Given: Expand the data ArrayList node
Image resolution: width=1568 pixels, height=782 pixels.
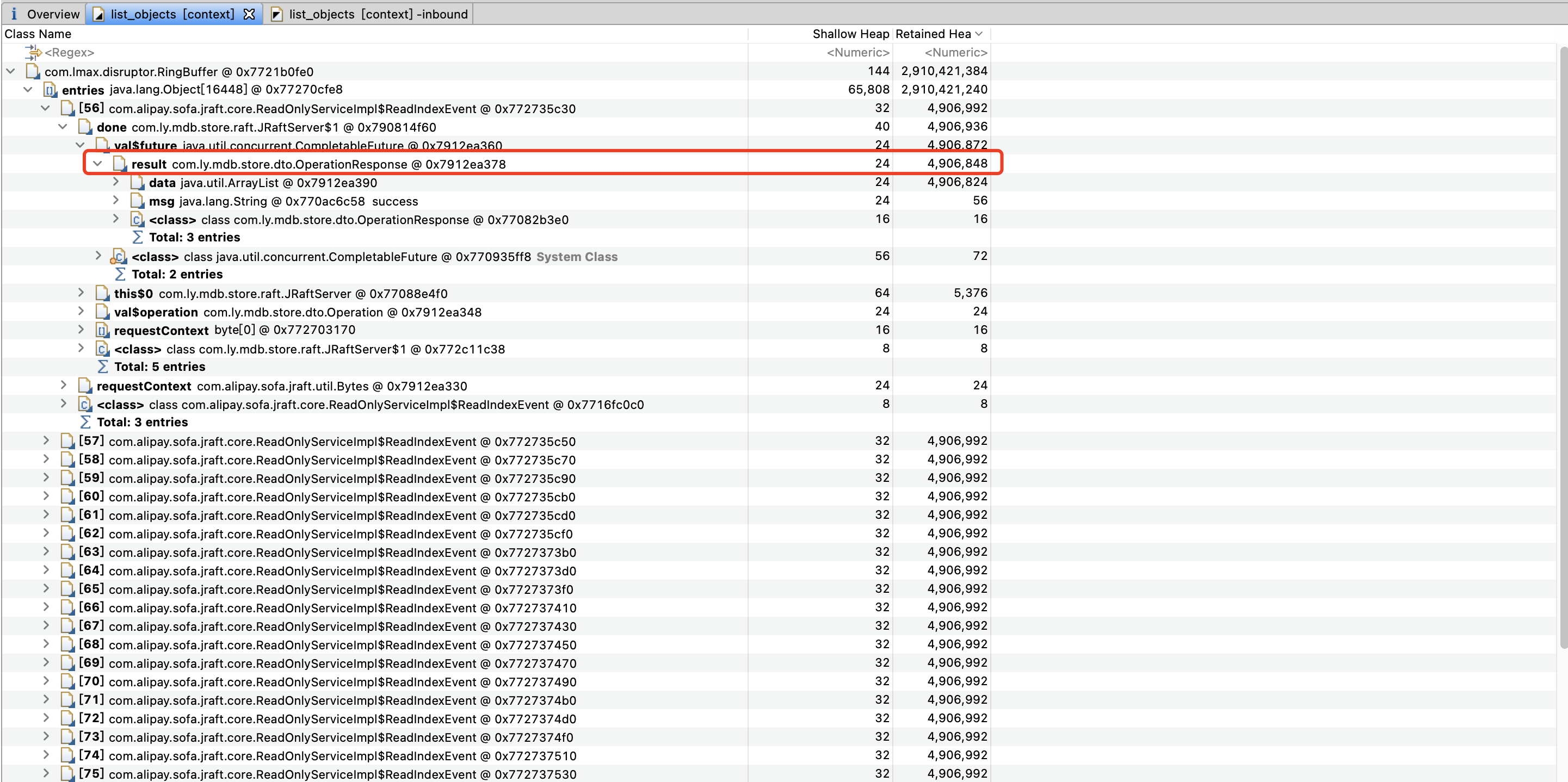Looking at the screenshot, I should tap(116, 182).
